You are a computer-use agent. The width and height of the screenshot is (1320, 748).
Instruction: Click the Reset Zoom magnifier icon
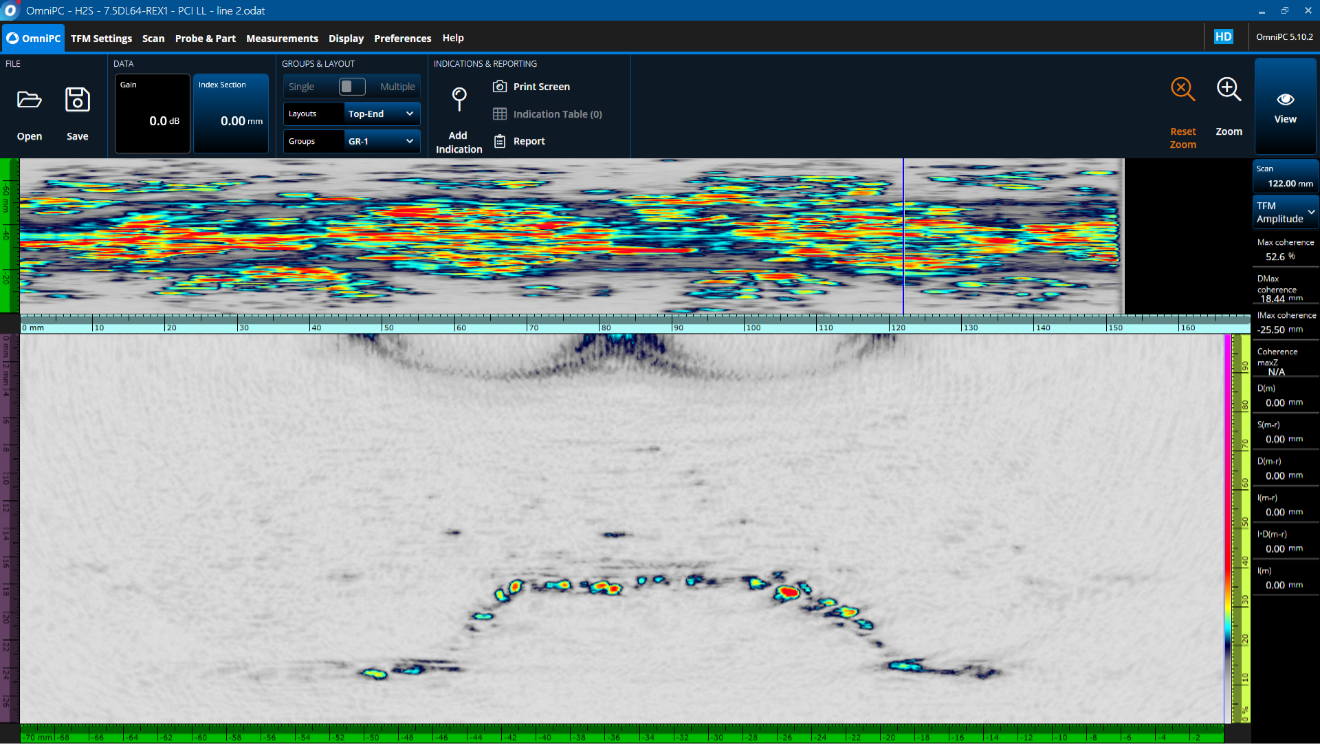(x=1183, y=89)
